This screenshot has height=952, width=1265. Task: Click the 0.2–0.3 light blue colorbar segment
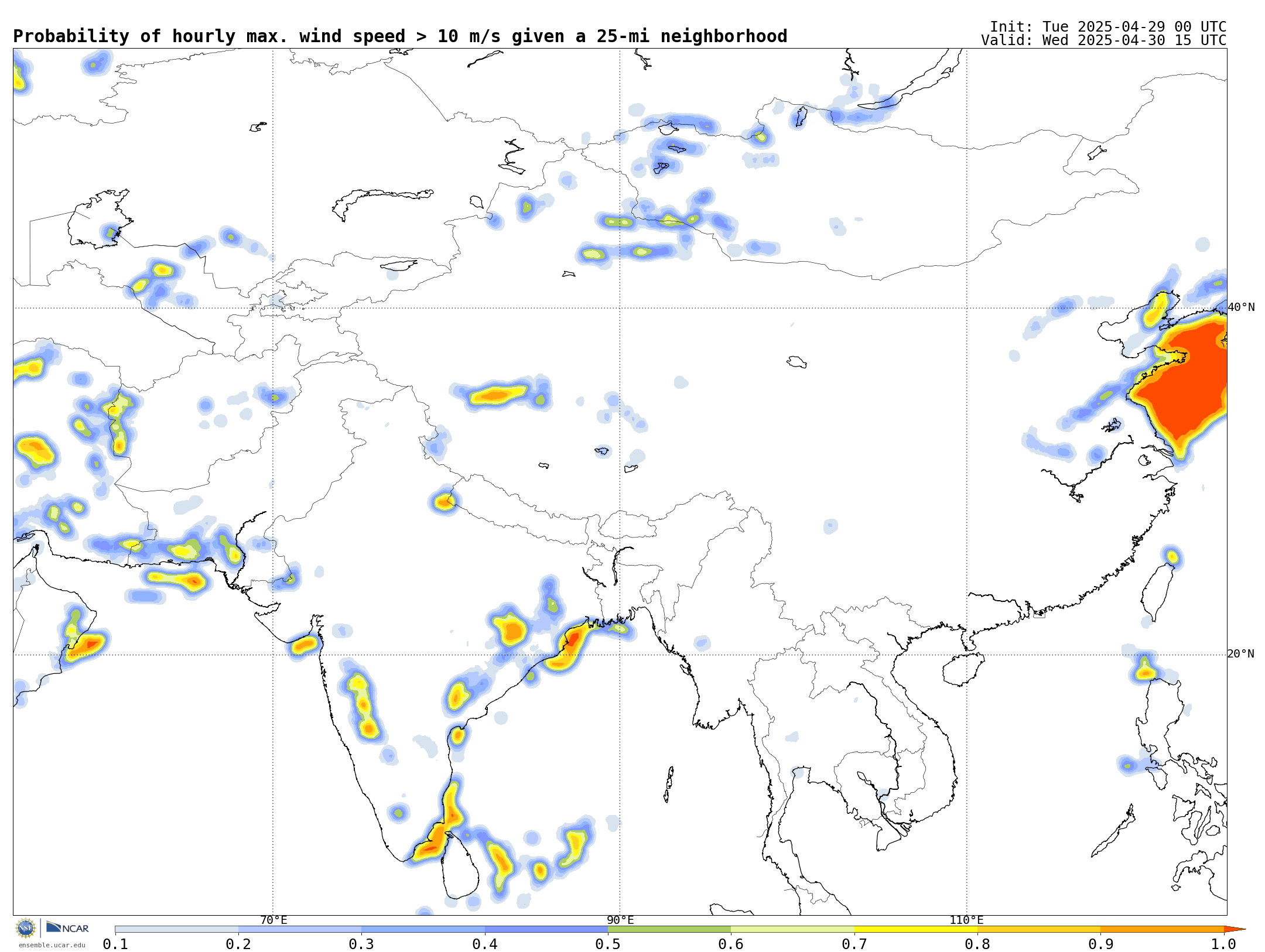(x=300, y=929)
